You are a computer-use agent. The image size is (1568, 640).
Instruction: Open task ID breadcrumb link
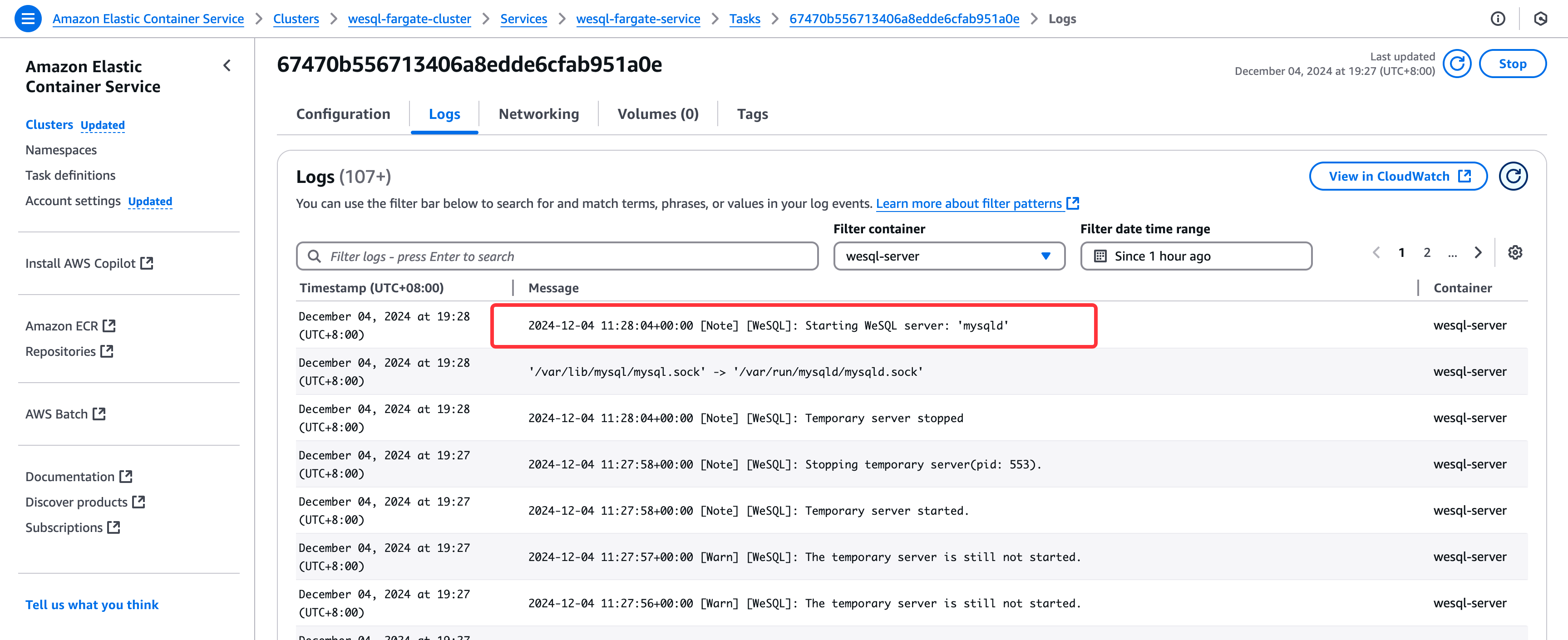(x=904, y=19)
